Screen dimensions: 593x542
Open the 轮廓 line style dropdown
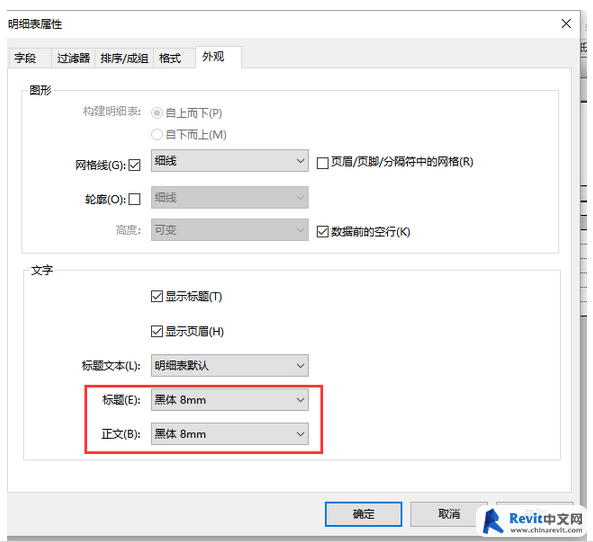tap(230, 197)
